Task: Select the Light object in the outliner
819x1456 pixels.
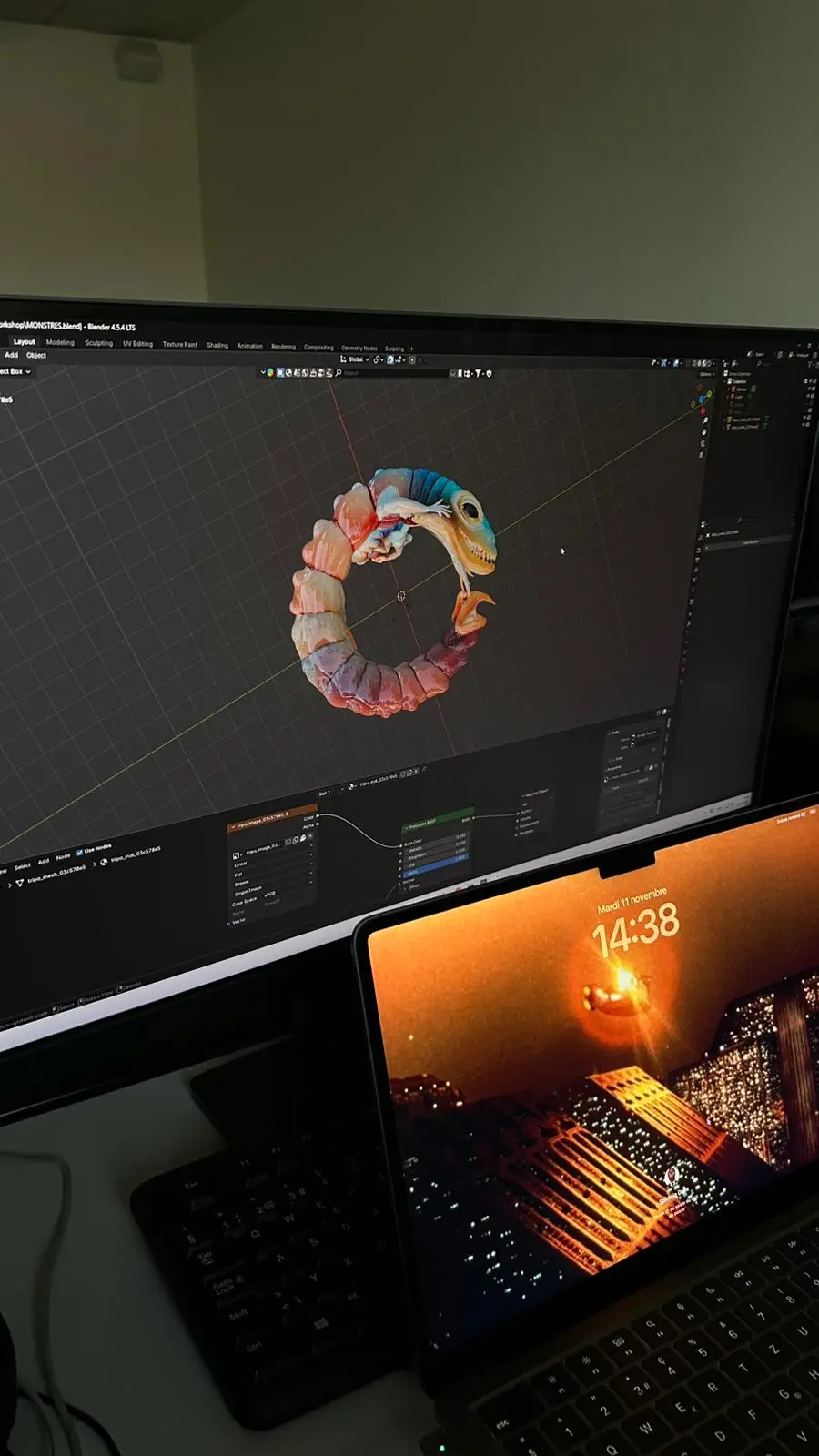Action: (738, 397)
